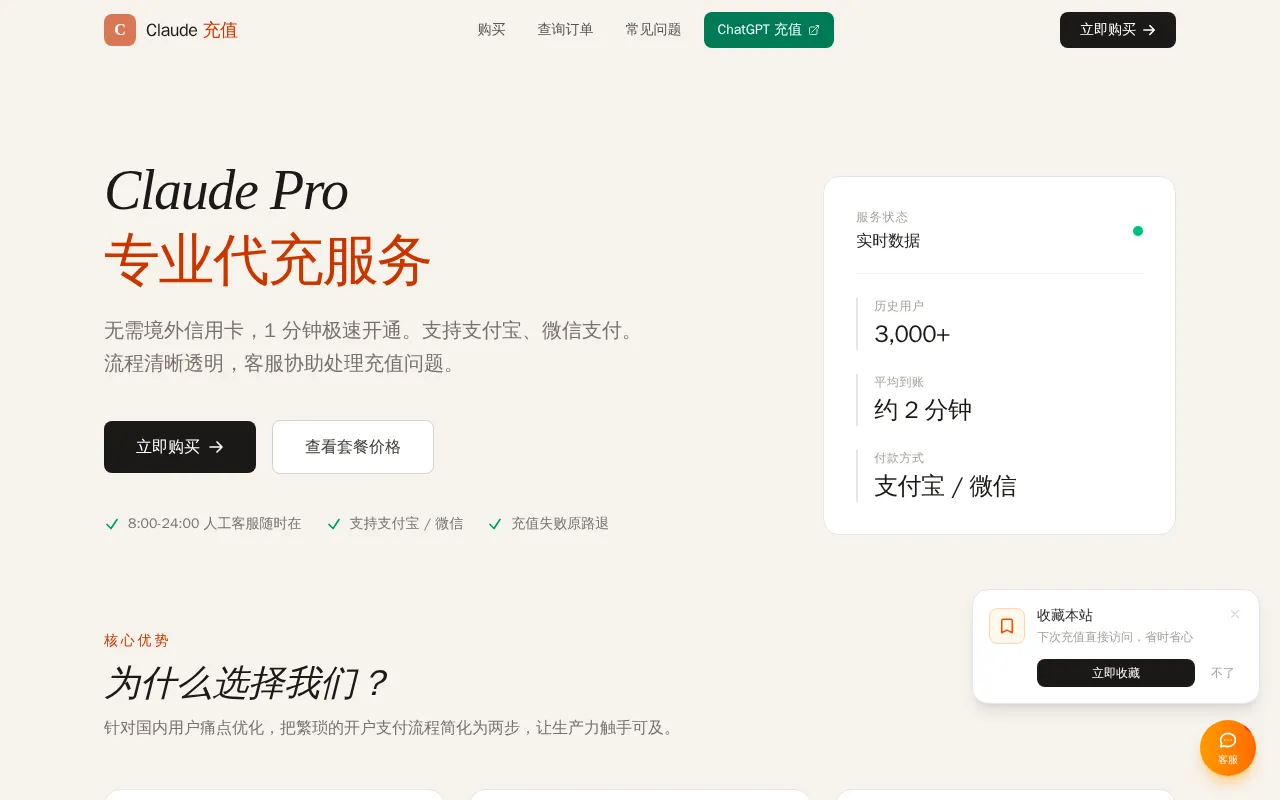
Task: Dismiss popup with 不了
Action: tap(1223, 673)
